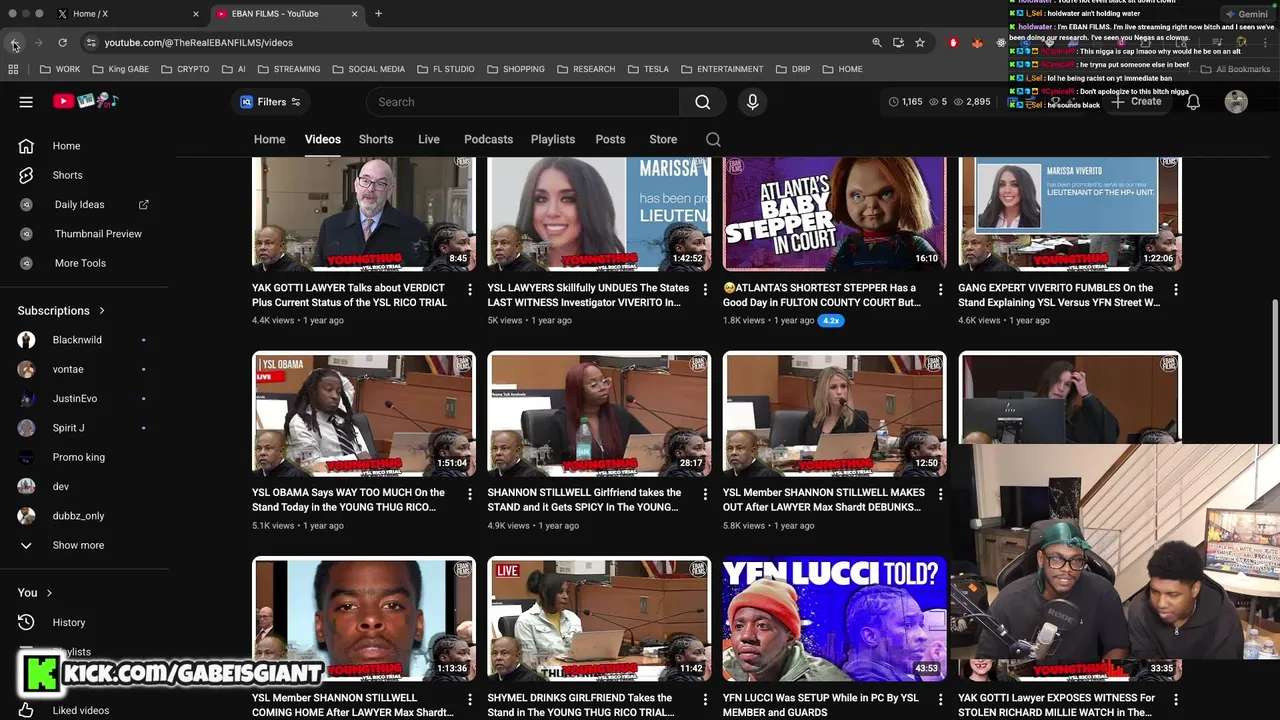
Task: Bookmark this page with the star icon
Action: point(920,43)
